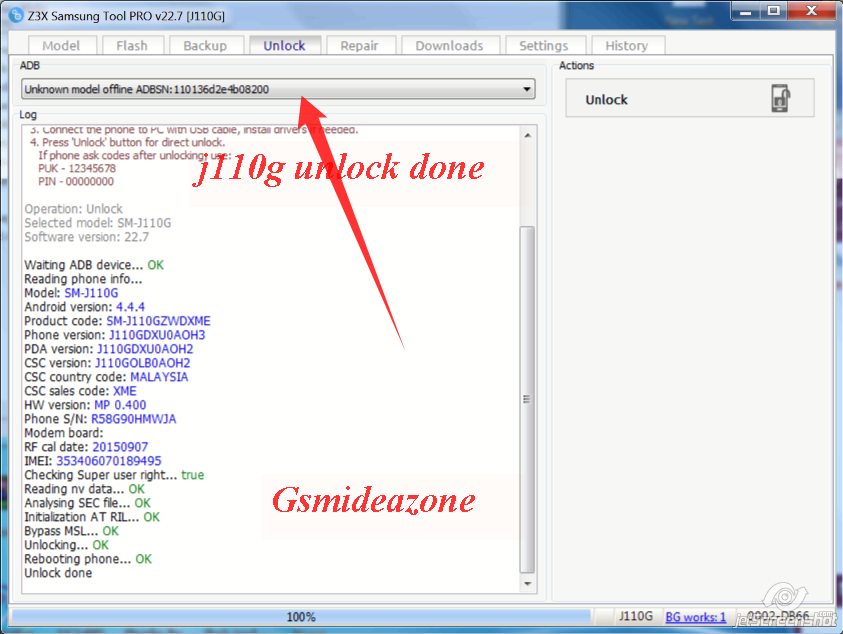
Task: Click 'Checking Super user right... true' line
Action: (114, 475)
